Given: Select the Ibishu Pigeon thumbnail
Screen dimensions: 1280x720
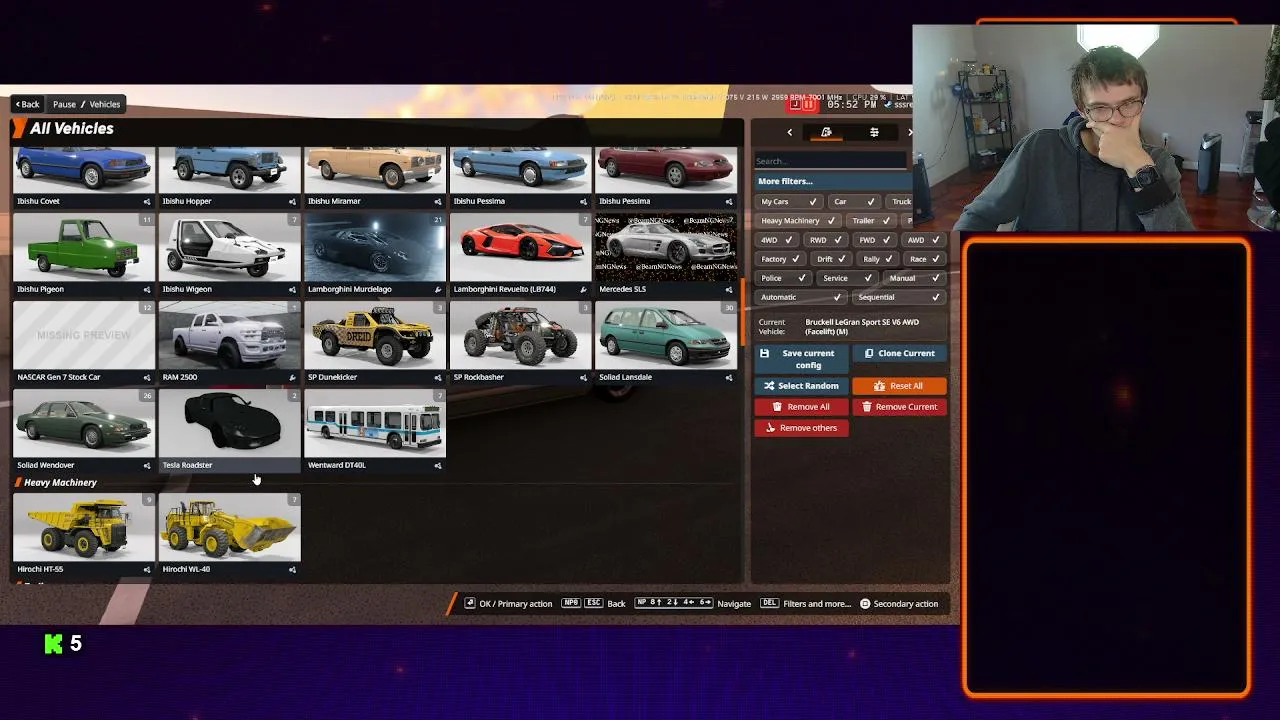Looking at the screenshot, I should pyautogui.click(x=84, y=247).
